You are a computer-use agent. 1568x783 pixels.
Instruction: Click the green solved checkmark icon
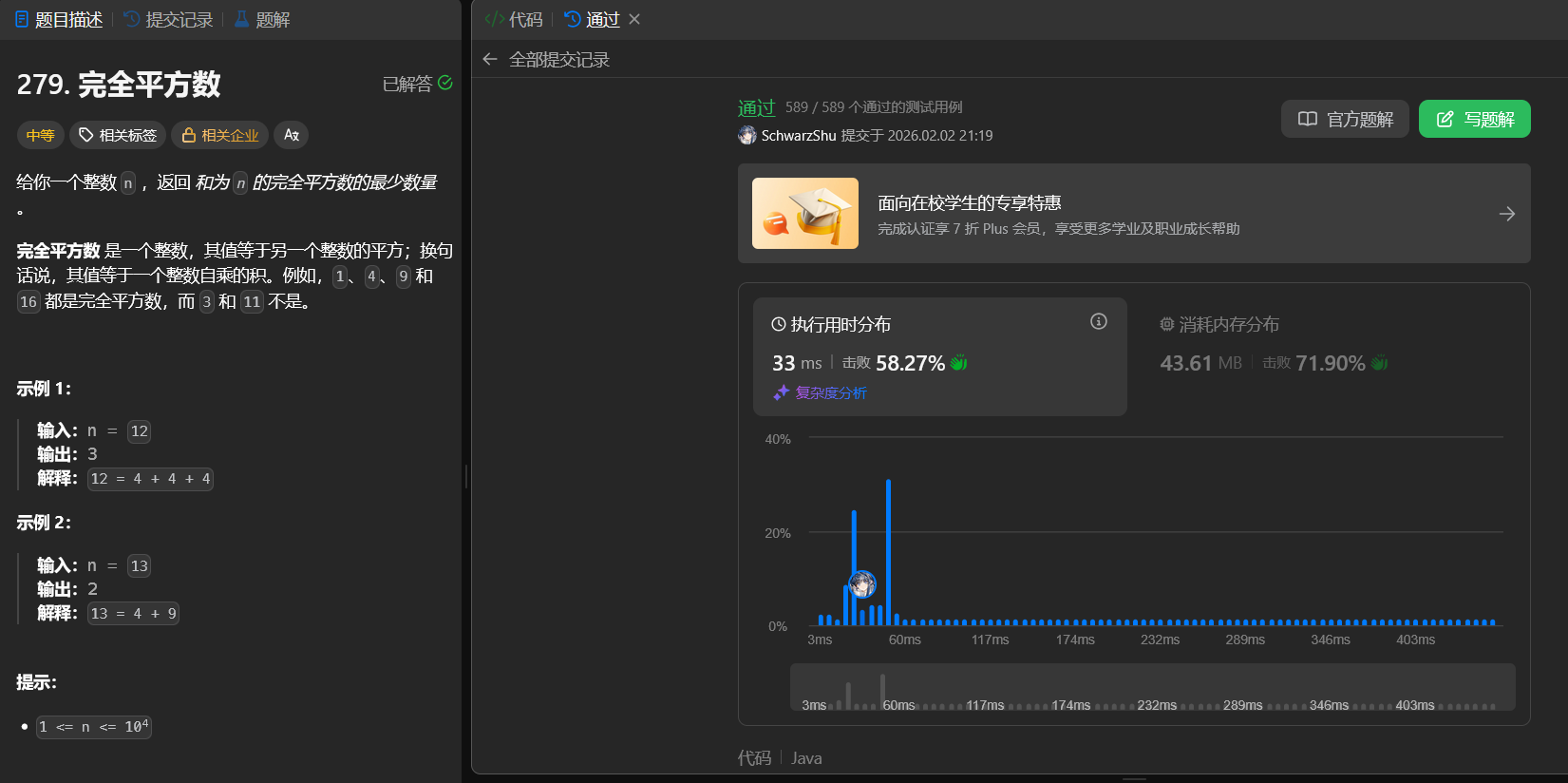coord(445,84)
